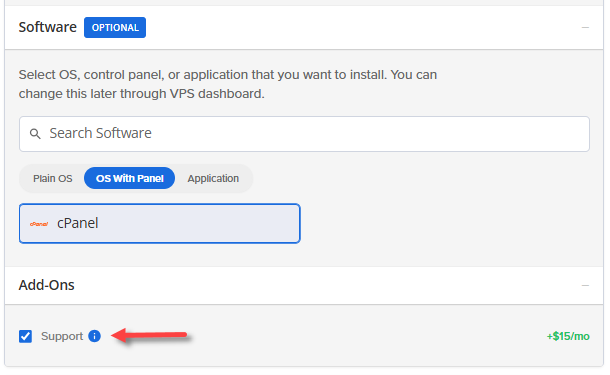Collapse the Software section
Image resolution: width=610 pixels, height=375 pixels.
585,28
